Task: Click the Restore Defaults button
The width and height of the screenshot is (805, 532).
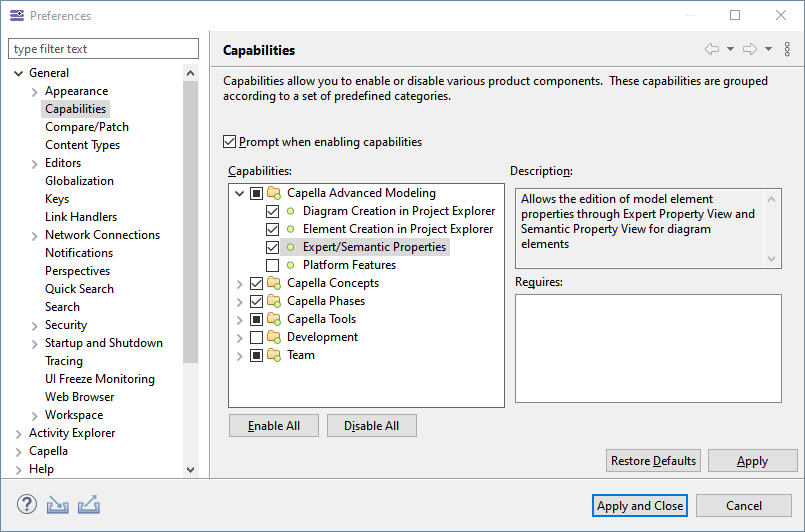Action: coord(653,461)
